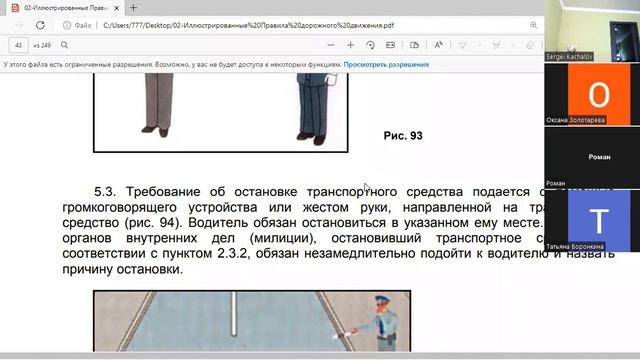The image size is (640, 360).
Task: Zoom out of the PDF with minus
Action: click(331, 45)
